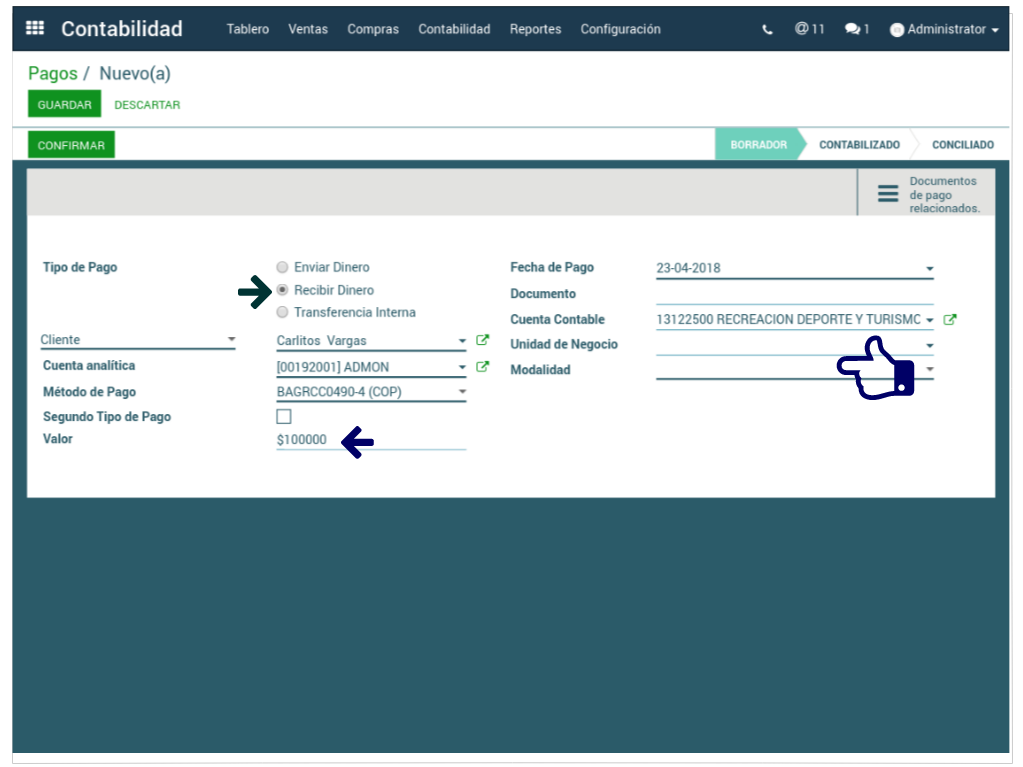Open the apps grid menu icon
The width and height of the screenshot is (1023, 767).
[35, 29]
